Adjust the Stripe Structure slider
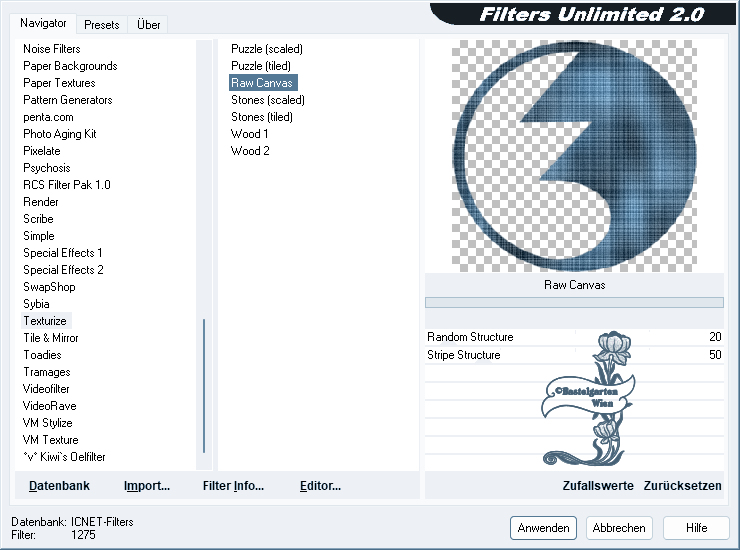The width and height of the screenshot is (740, 550). pyautogui.click(x=574, y=355)
